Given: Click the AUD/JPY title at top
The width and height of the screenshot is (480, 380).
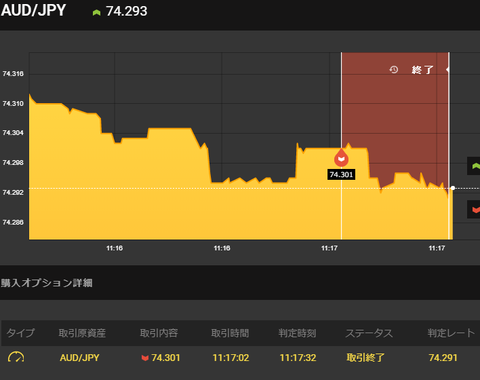Looking at the screenshot, I should coord(33,10).
